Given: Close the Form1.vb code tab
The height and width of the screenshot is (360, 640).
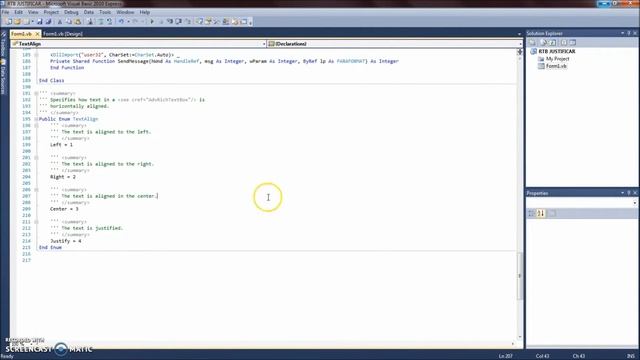Looking at the screenshot, I should pos(37,34).
